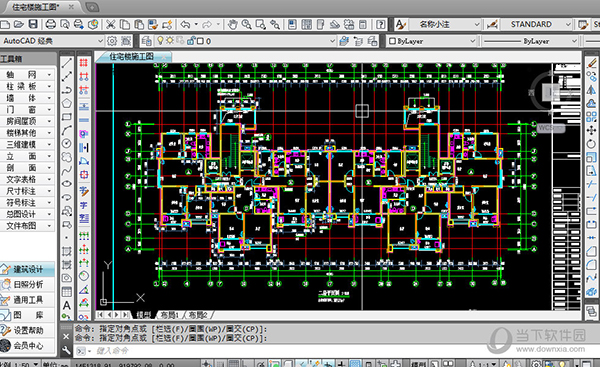Click the Undo arrow icon
The height and width of the screenshot is (367, 600).
185,24
